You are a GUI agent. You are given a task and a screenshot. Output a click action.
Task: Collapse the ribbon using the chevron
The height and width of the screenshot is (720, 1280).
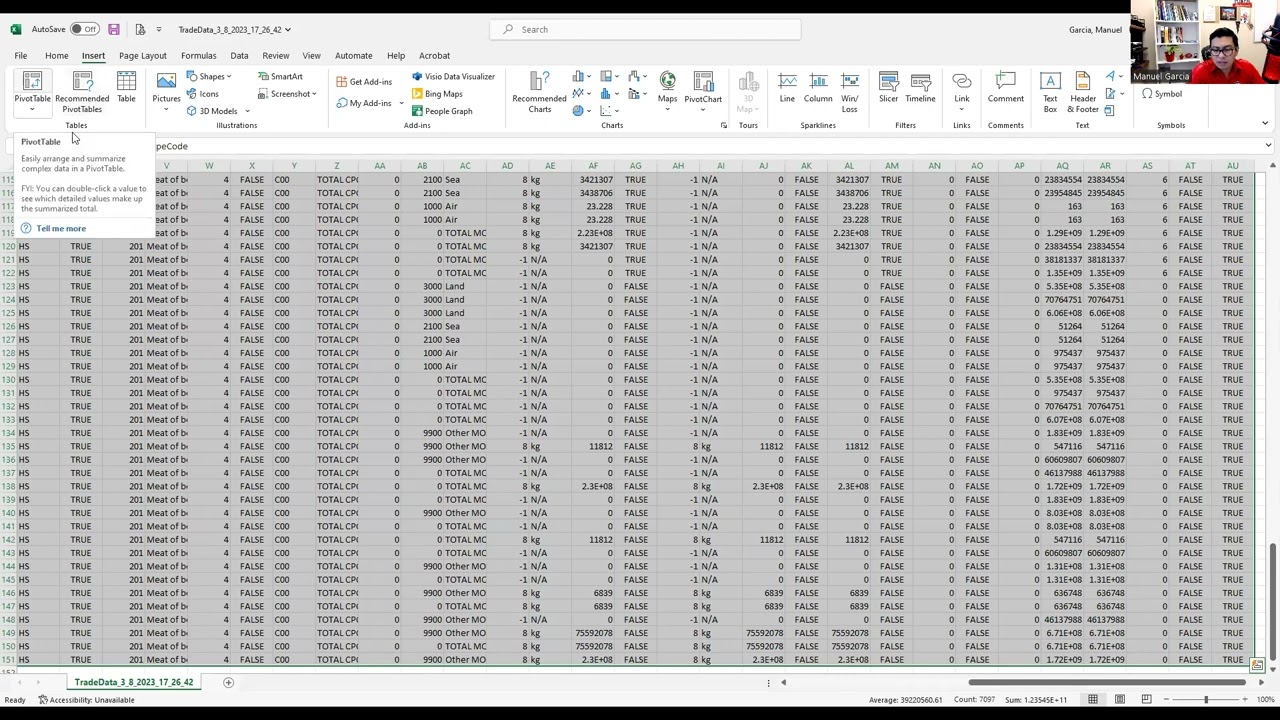click(1265, 124)
